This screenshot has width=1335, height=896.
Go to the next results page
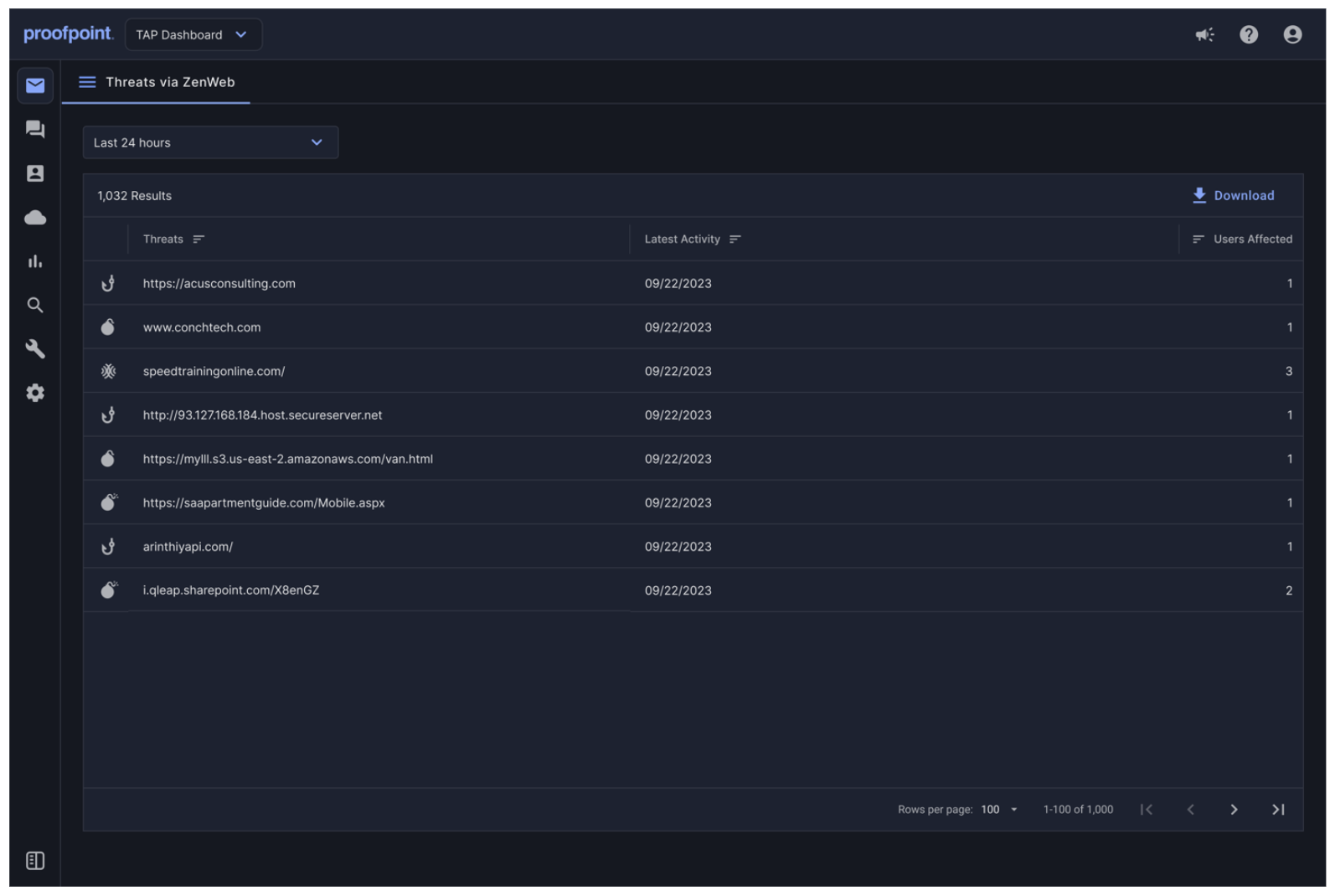[1233, 809]
